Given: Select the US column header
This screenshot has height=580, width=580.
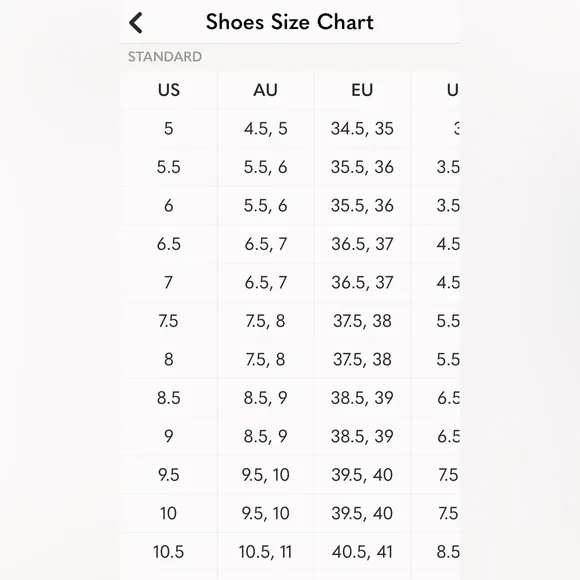Looking at the screenshot, I should [169, 90].
